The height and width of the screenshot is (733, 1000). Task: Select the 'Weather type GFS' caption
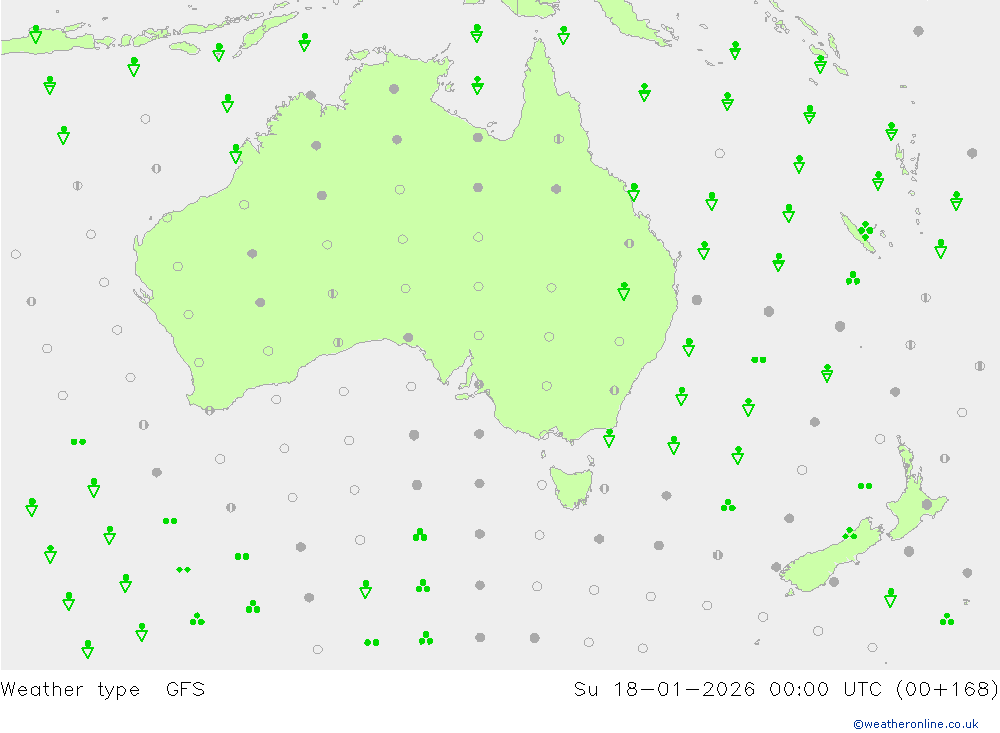pyautogui.click(x=103, y=690)
